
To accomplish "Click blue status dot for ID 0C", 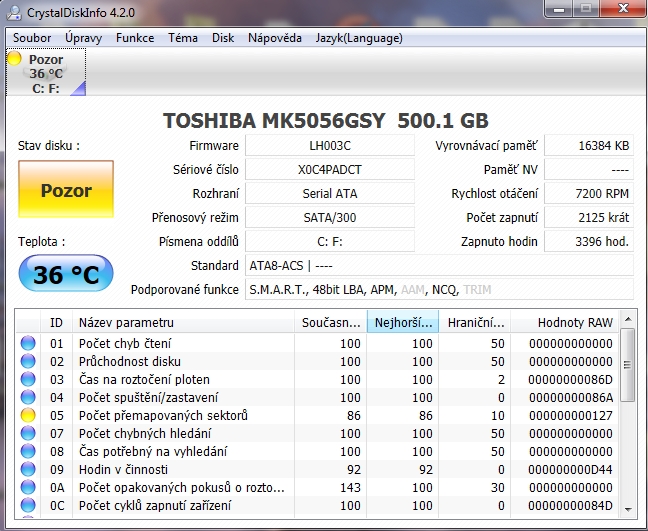I will click(28, 505).
